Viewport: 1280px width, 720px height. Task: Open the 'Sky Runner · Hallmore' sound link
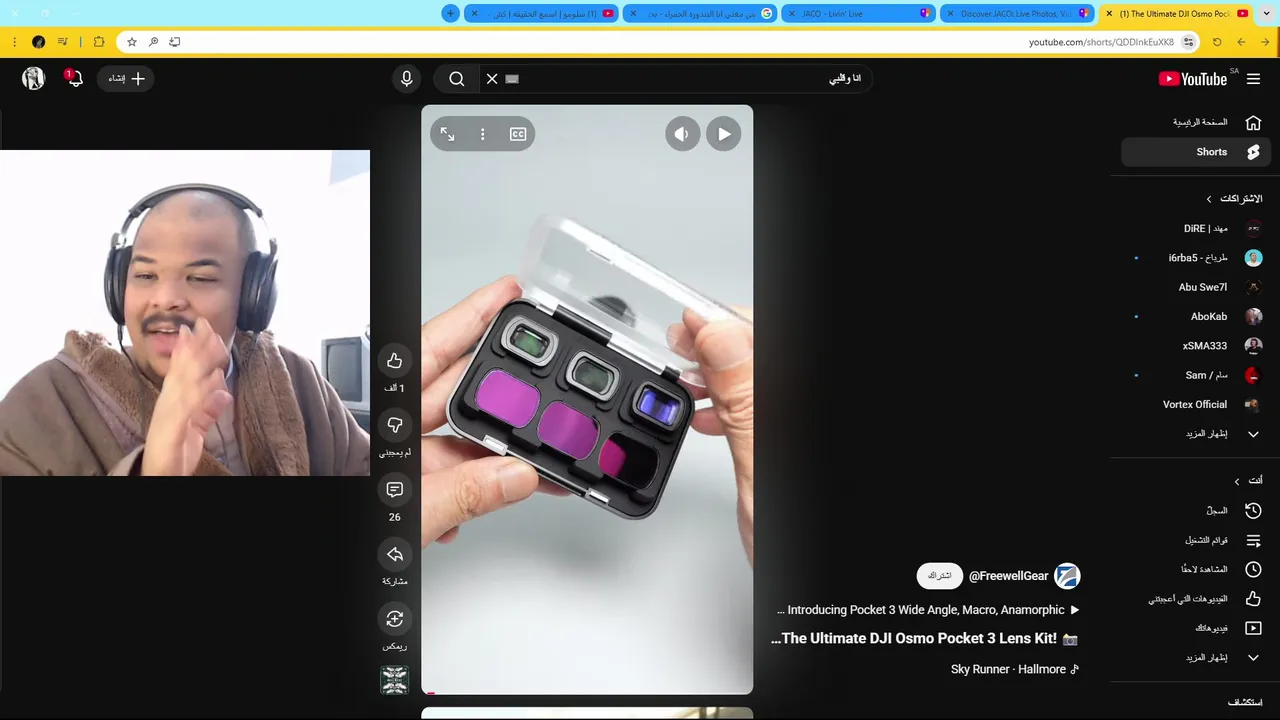(1014, 669)
